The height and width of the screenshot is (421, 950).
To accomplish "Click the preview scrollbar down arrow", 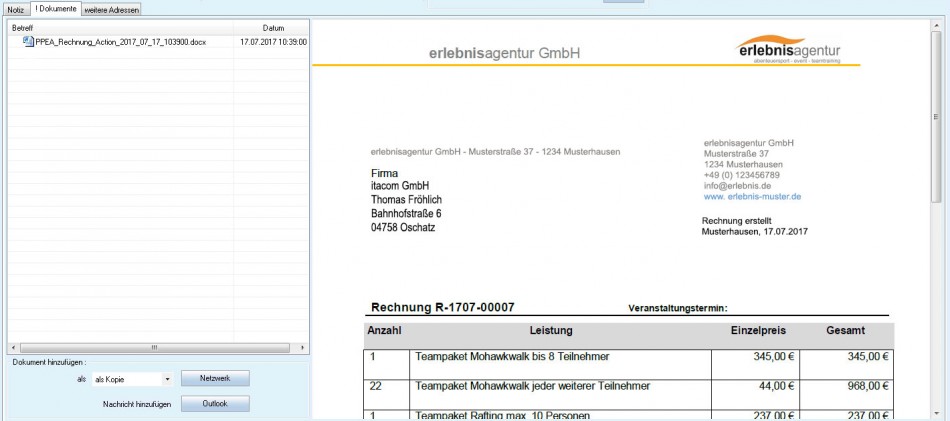I will click(937, 413).
